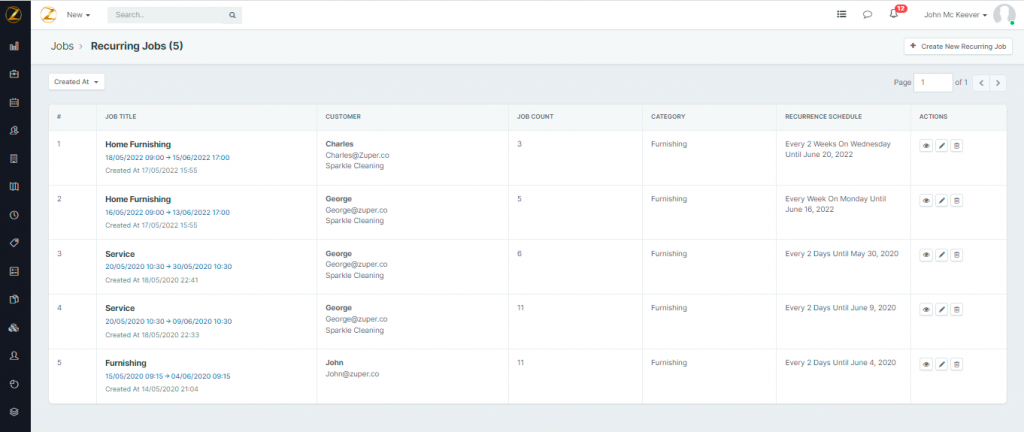Click date range 20/05/2020 10:30 → 09/06/2020 10:30
Viewport: 1024px width, 432px height.
click(168, 322)
